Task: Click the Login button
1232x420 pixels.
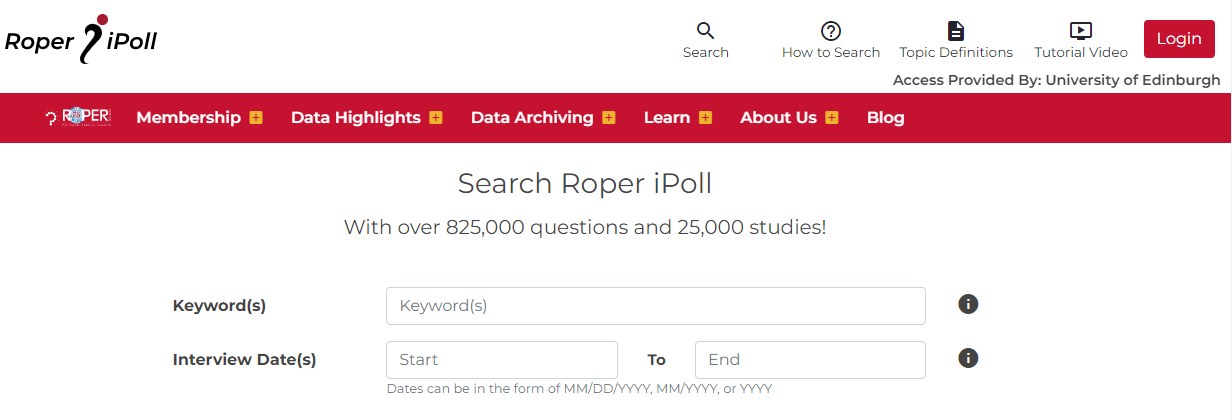Action: click(x=1179, y=39)
